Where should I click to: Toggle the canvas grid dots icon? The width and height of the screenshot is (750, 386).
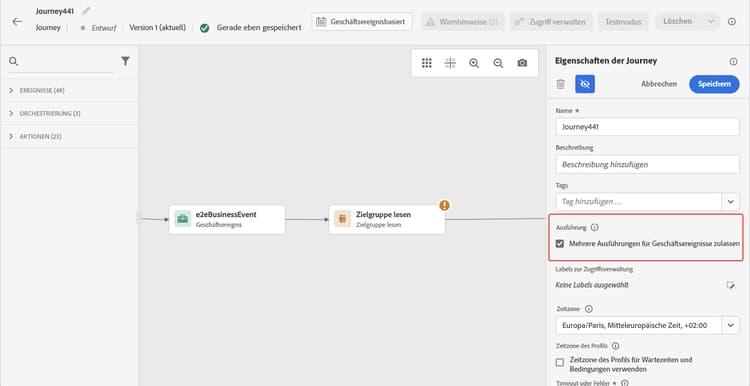coord(427,63)
